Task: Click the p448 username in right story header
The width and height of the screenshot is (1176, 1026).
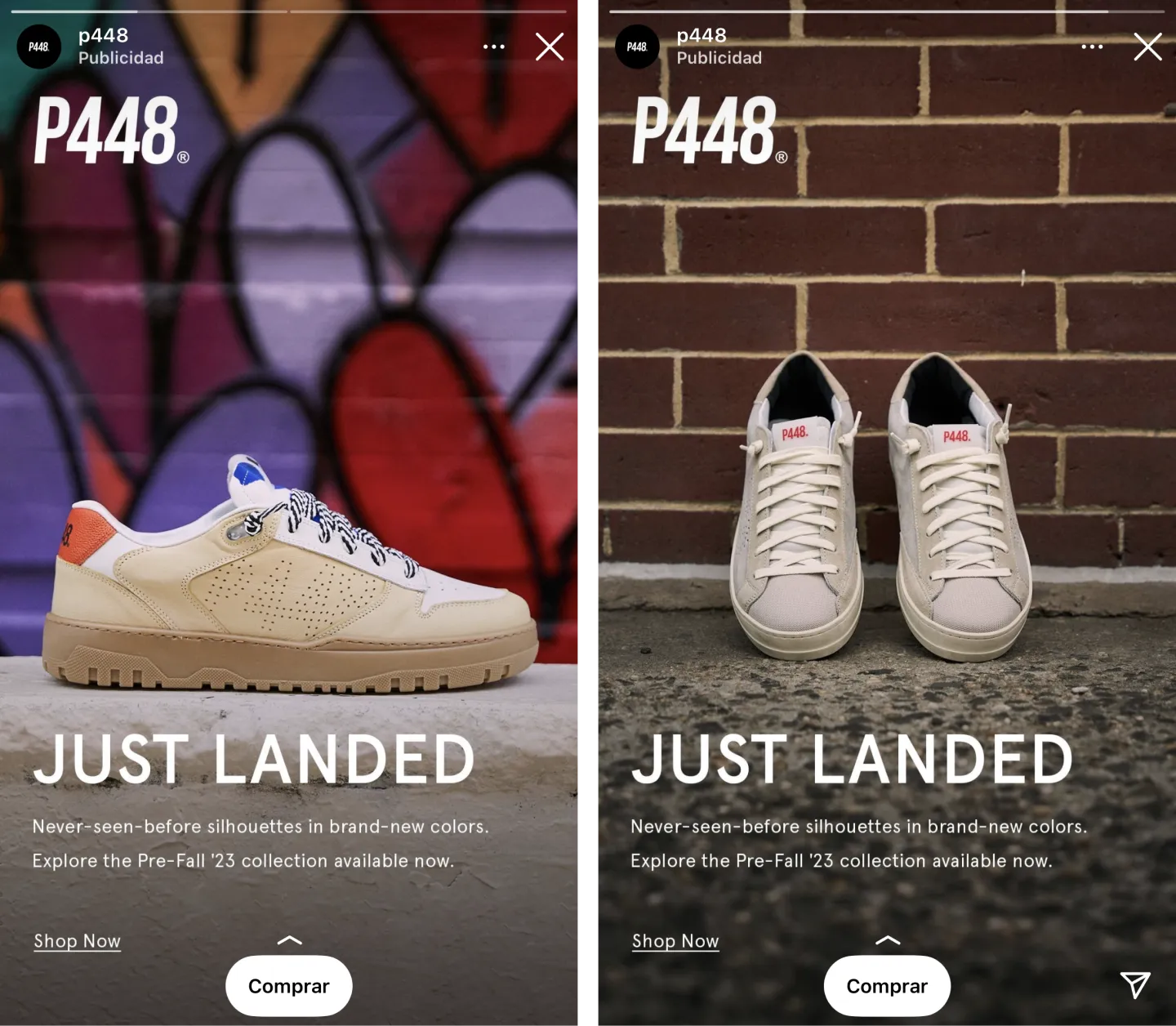Action: (x=702, y=35)
